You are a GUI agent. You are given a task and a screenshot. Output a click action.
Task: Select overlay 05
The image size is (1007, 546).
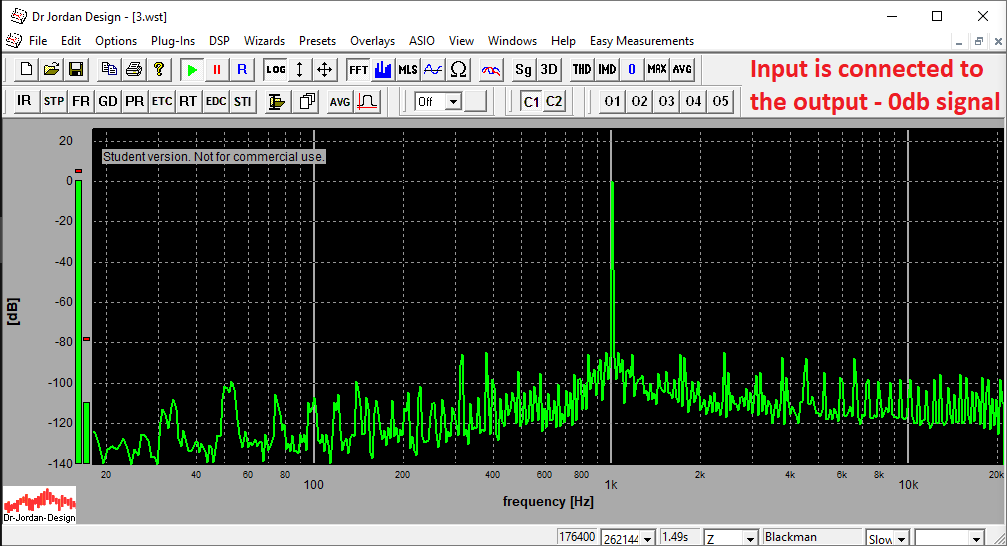[x=721, y=101]
